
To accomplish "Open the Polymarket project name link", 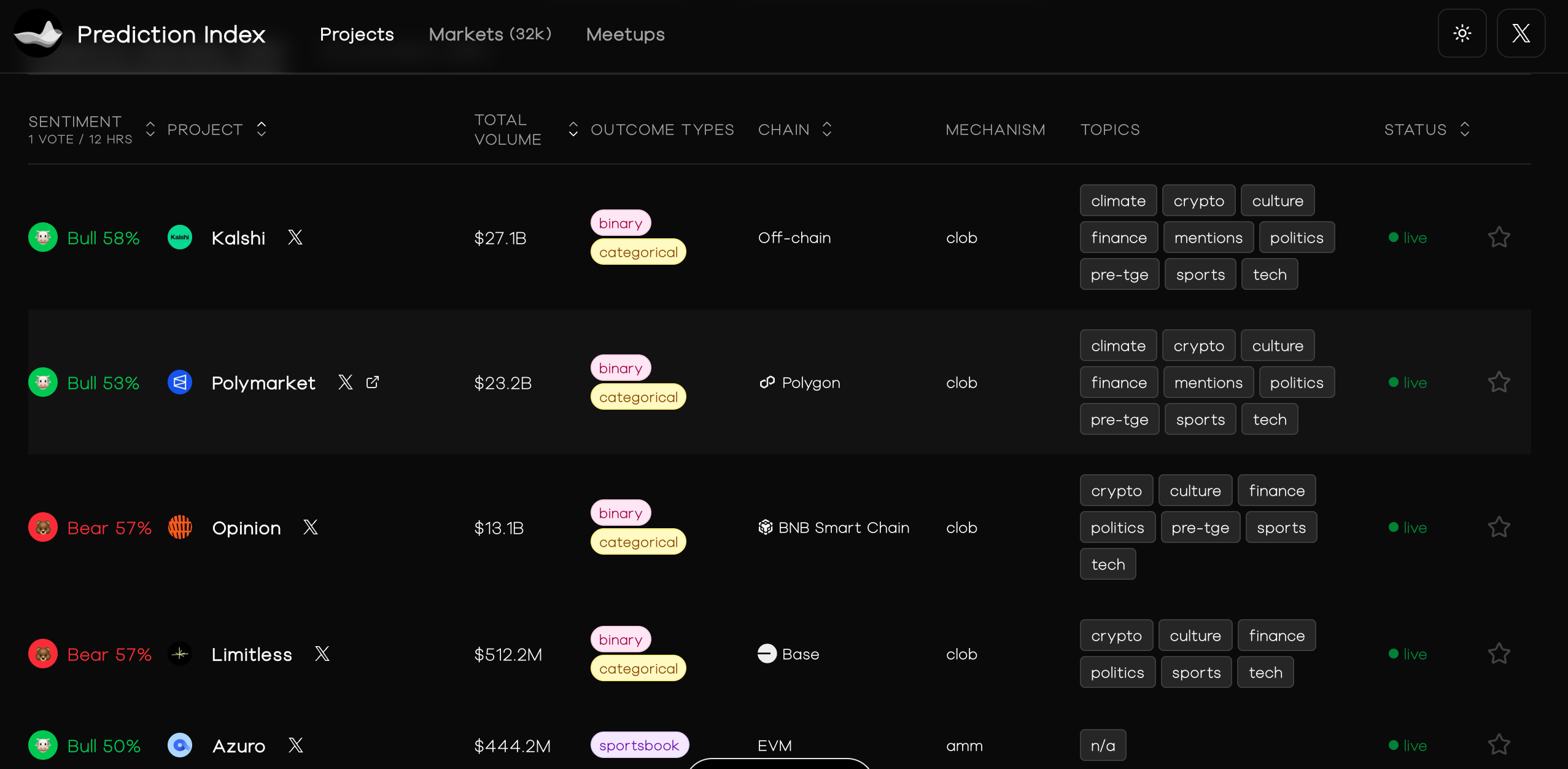I will click(x=263, y=383).
